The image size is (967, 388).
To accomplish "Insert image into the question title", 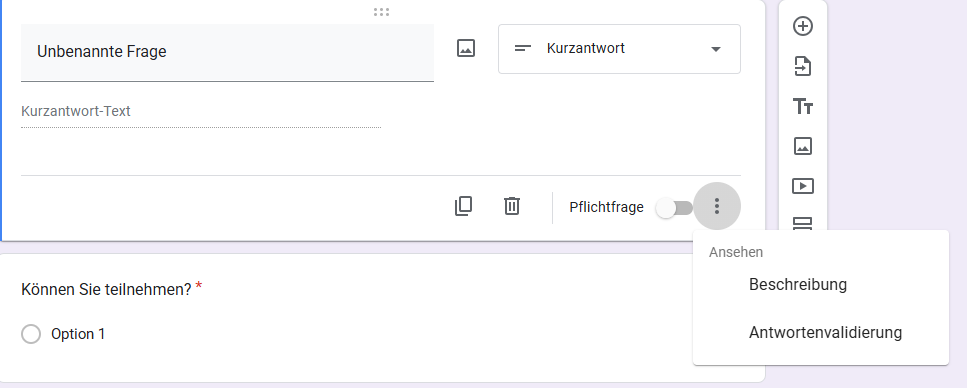I will pyautogui.click(x=466, y=48).
